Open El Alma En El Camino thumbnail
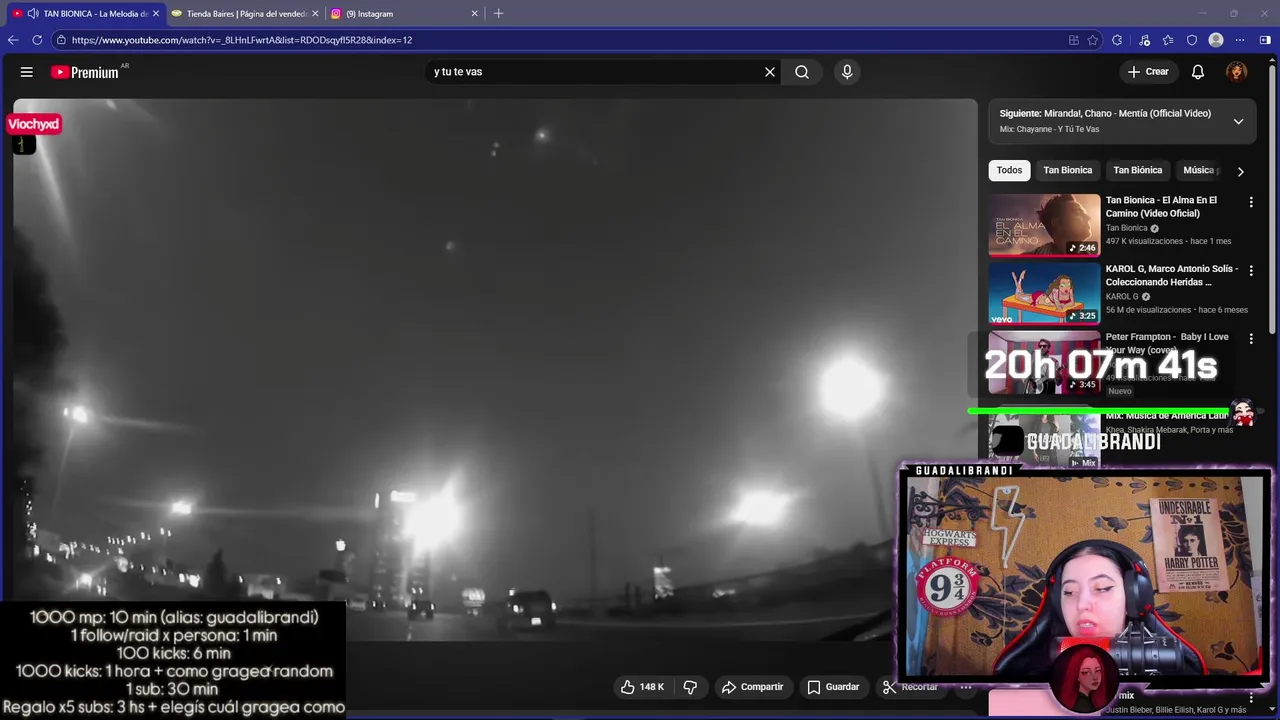This screenshot has height=720, width=1280. point(1044,225)
